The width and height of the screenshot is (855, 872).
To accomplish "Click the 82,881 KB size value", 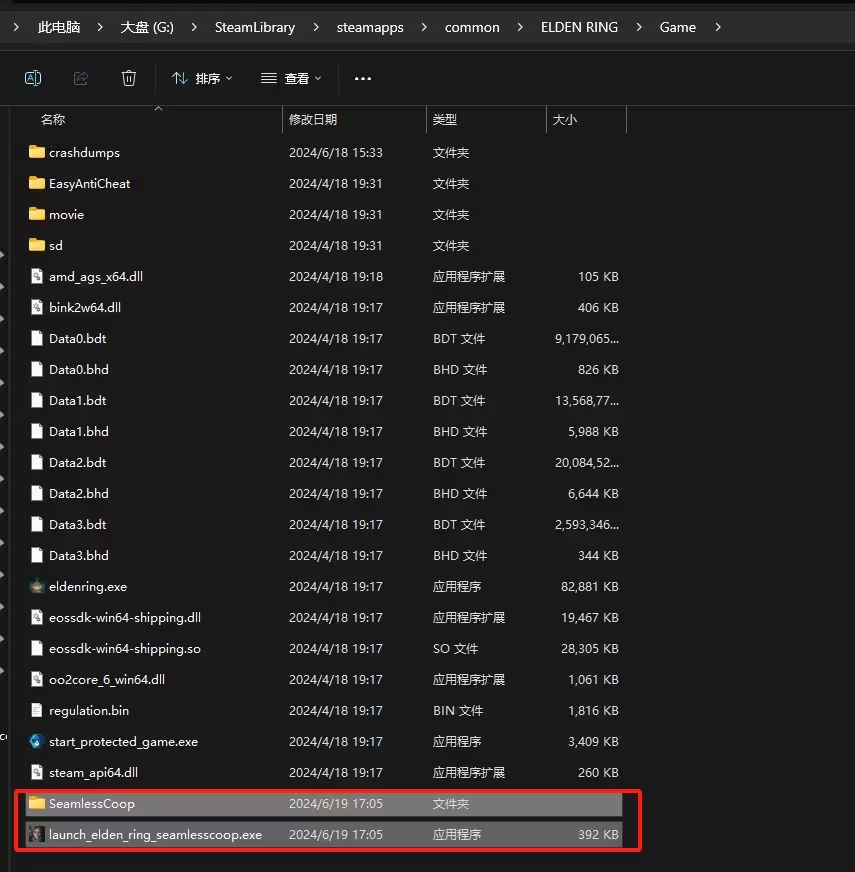I will (590, 587).
